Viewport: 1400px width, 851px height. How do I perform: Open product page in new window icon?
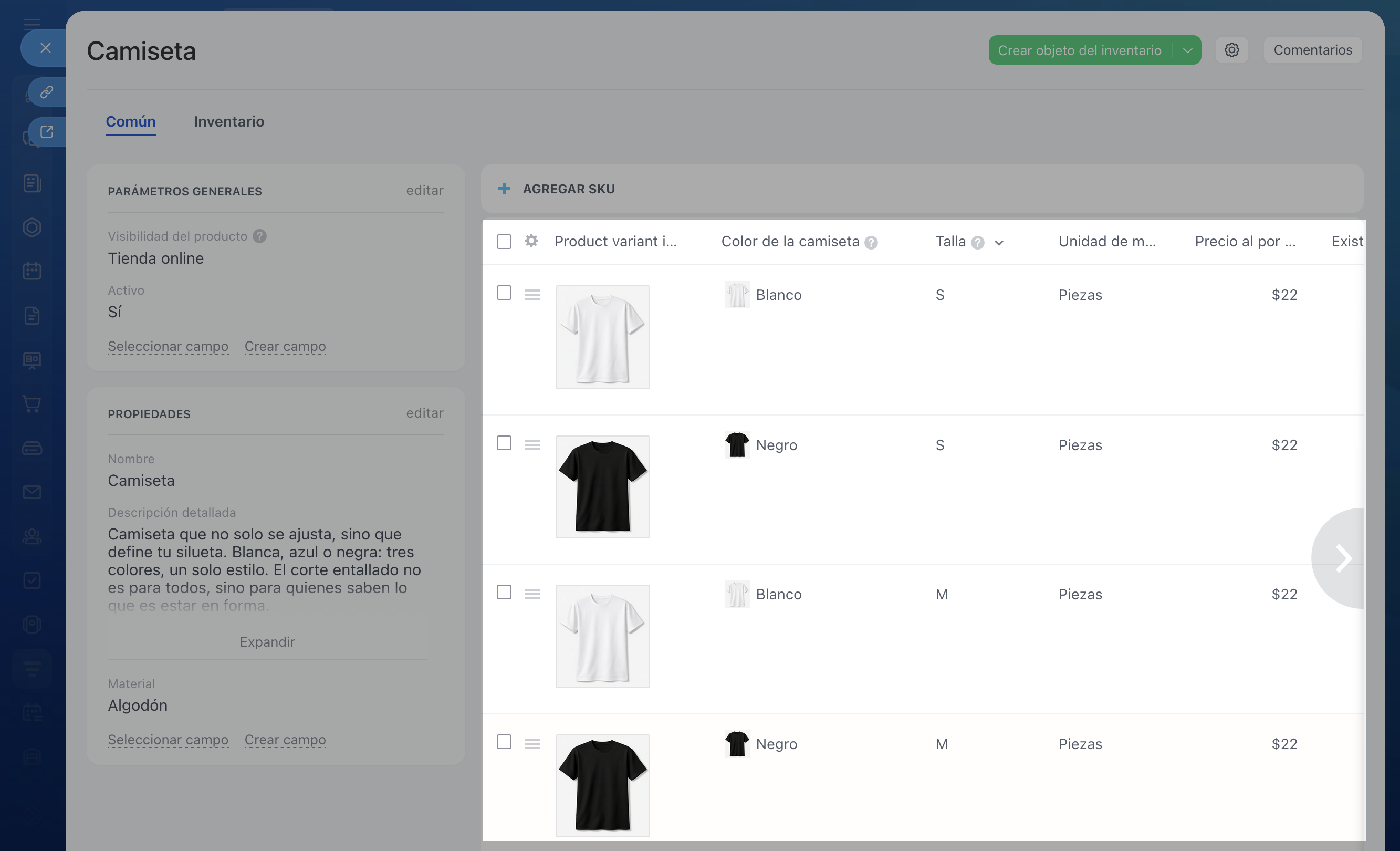coord(47,132)
